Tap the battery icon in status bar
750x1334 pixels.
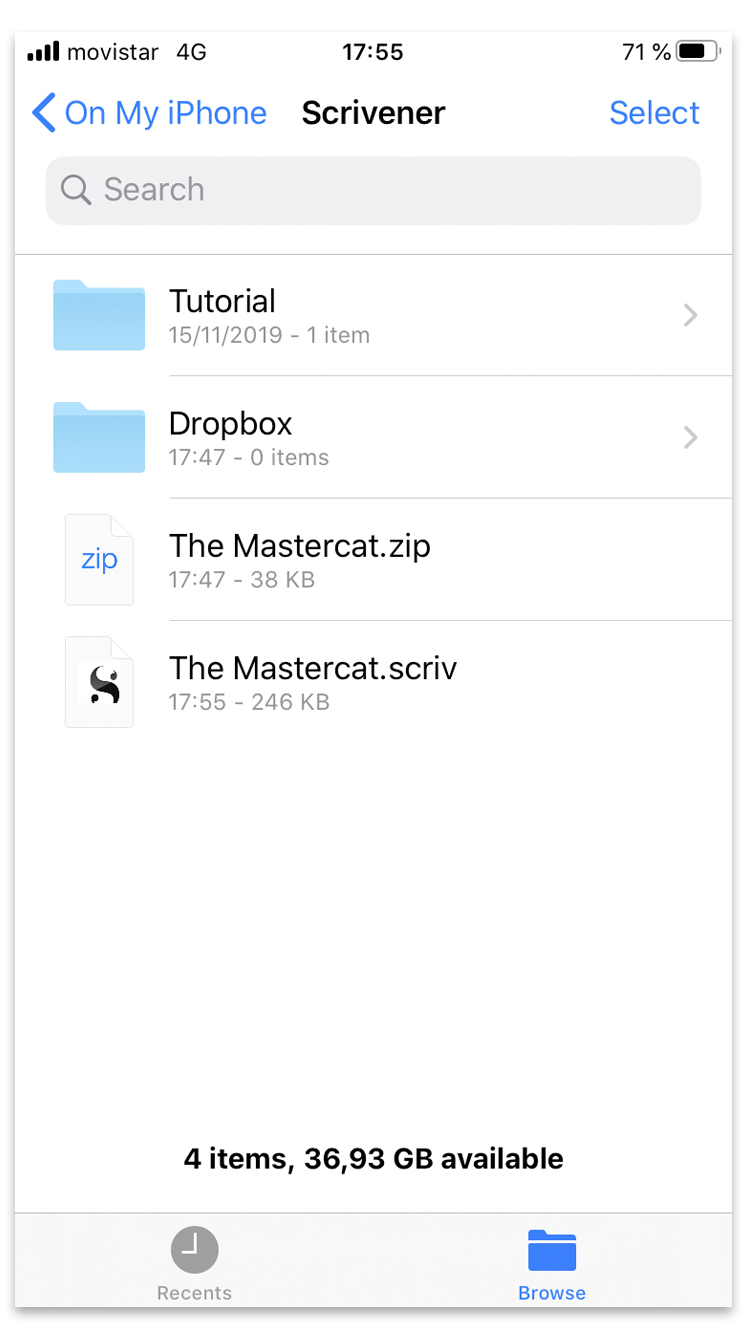(x=697, y=52)
